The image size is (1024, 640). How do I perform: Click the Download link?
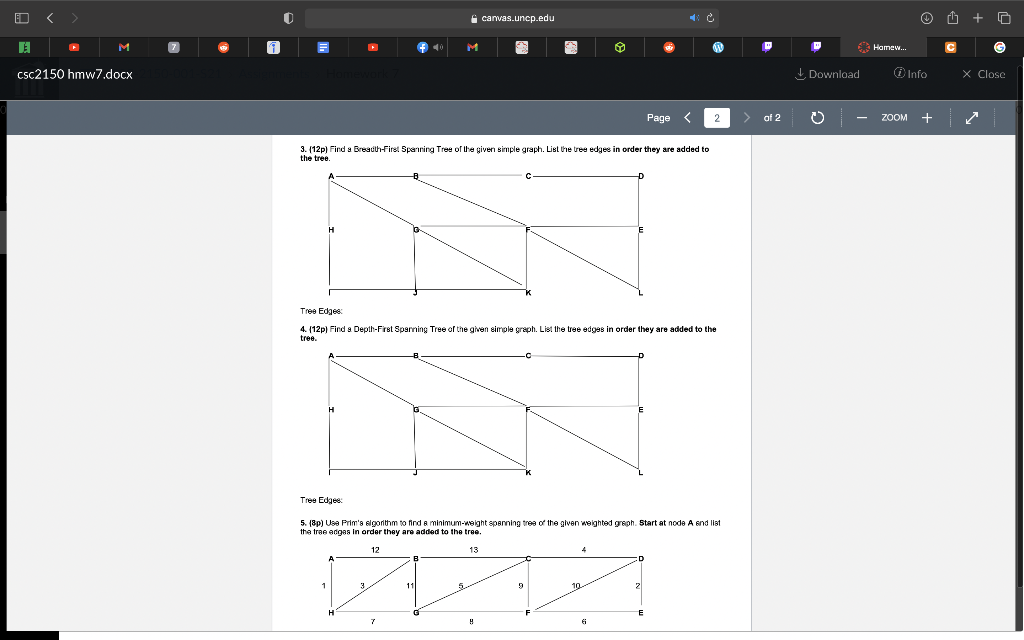(x=827, y=73)
